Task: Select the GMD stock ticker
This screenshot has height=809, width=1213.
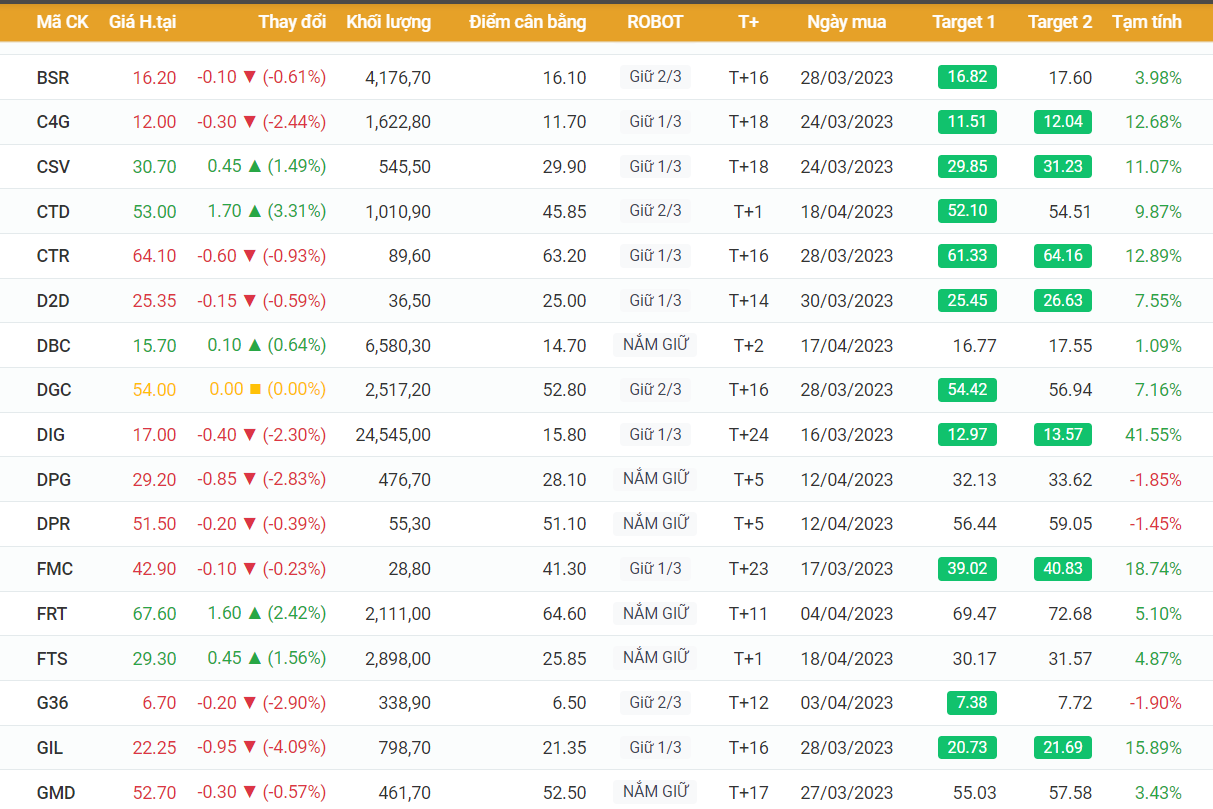Action: [x=55, y=793]
